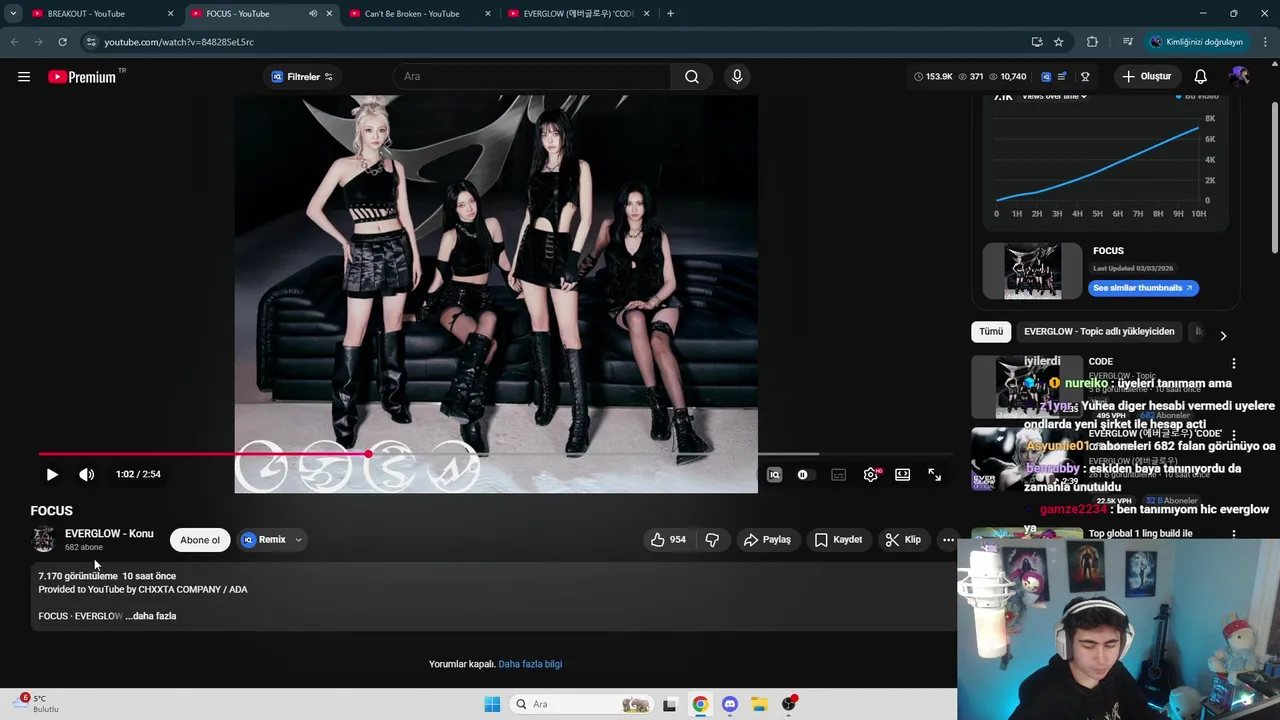
Task: Open the YouTube hamburger guide menu
Action: coord(24,77)
